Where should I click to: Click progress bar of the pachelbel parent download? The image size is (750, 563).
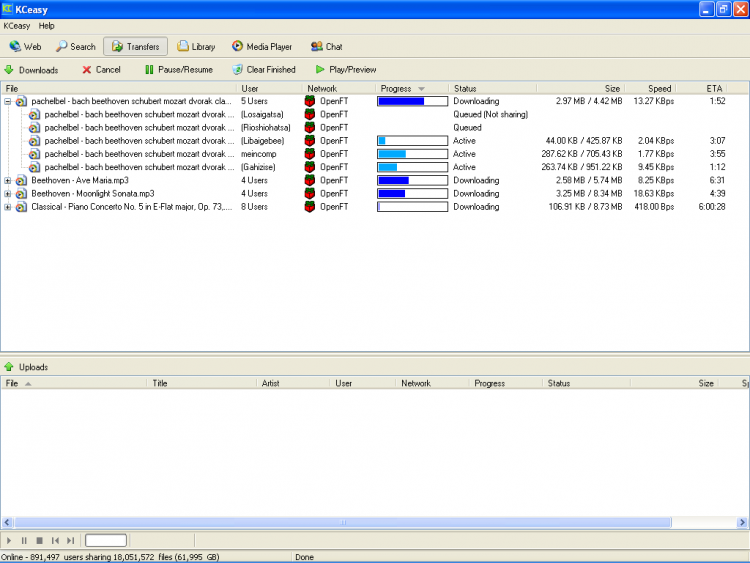click(412, 101)
